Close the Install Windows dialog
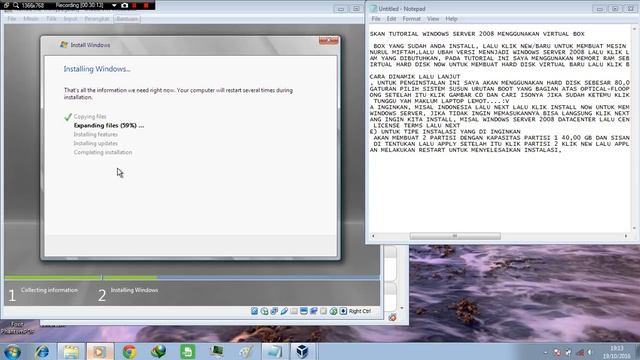This screenshot has width=640, height=360. [x=329, y=40]
